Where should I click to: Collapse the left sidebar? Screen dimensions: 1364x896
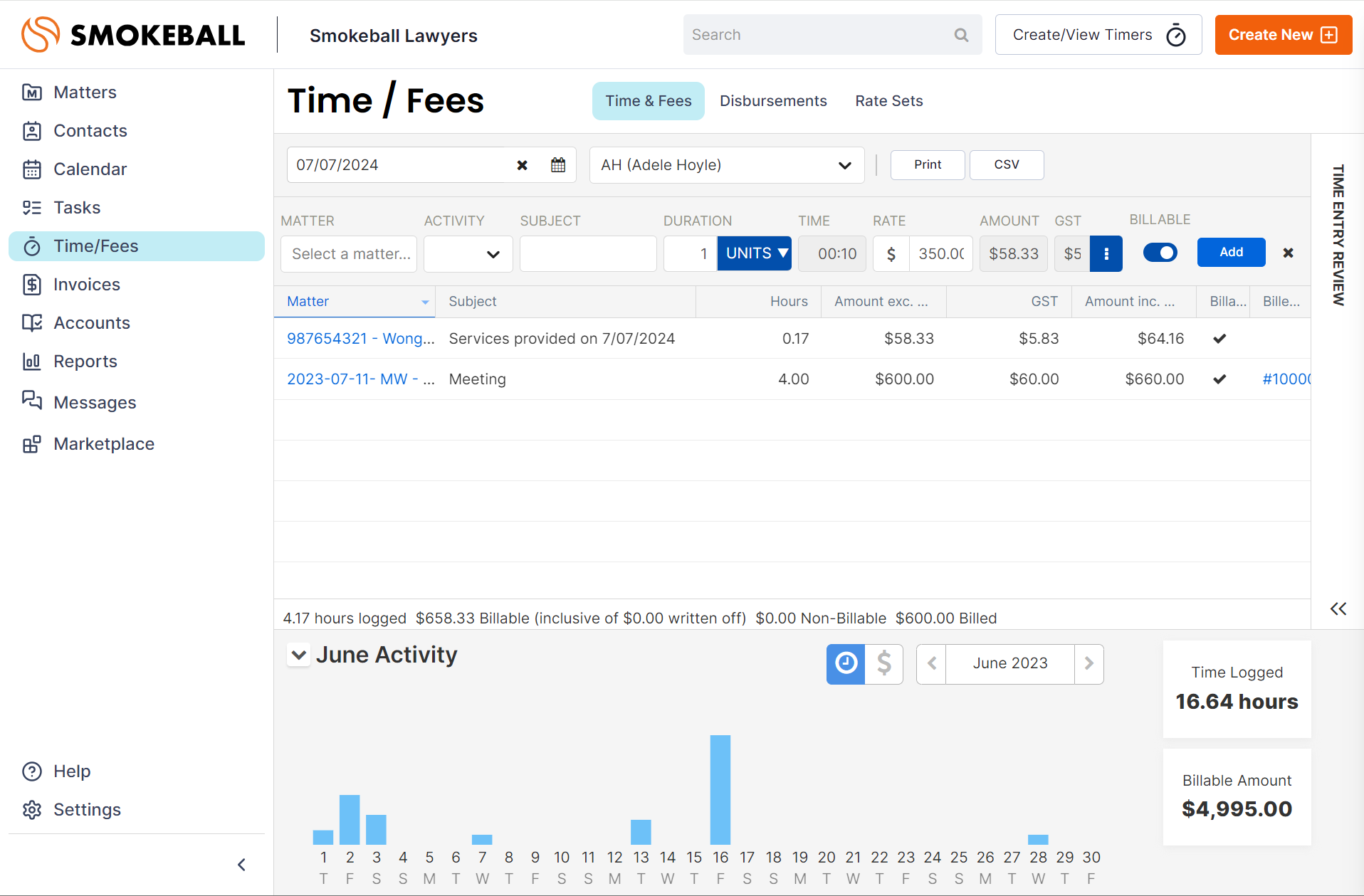241,865
